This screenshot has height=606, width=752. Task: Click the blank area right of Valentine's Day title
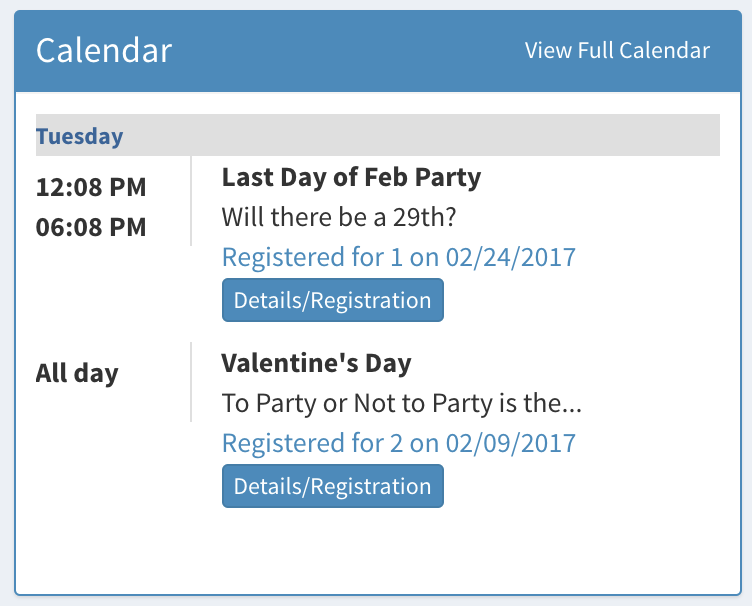pos(560,363)
